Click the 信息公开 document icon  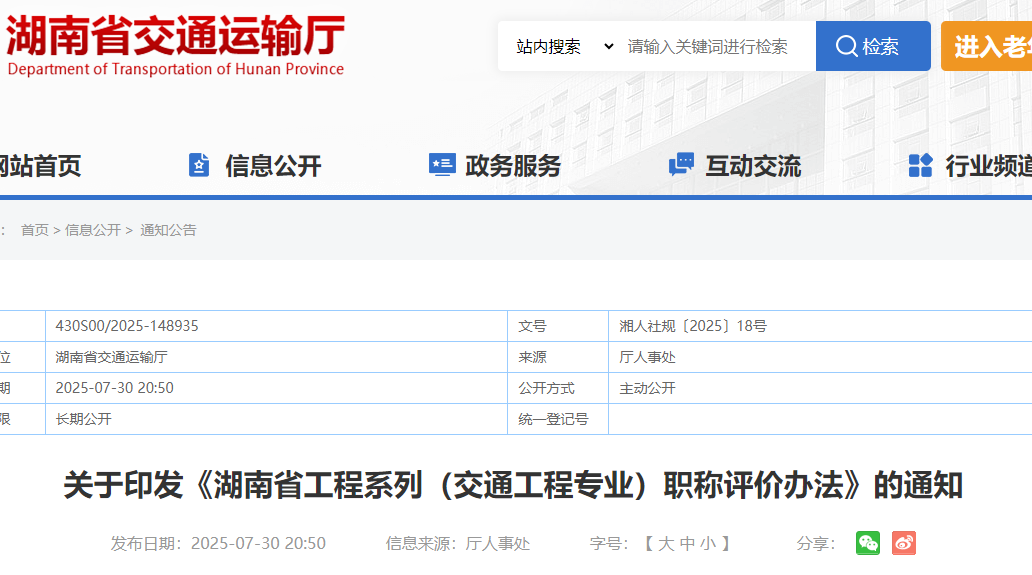(x=199, y=165)
